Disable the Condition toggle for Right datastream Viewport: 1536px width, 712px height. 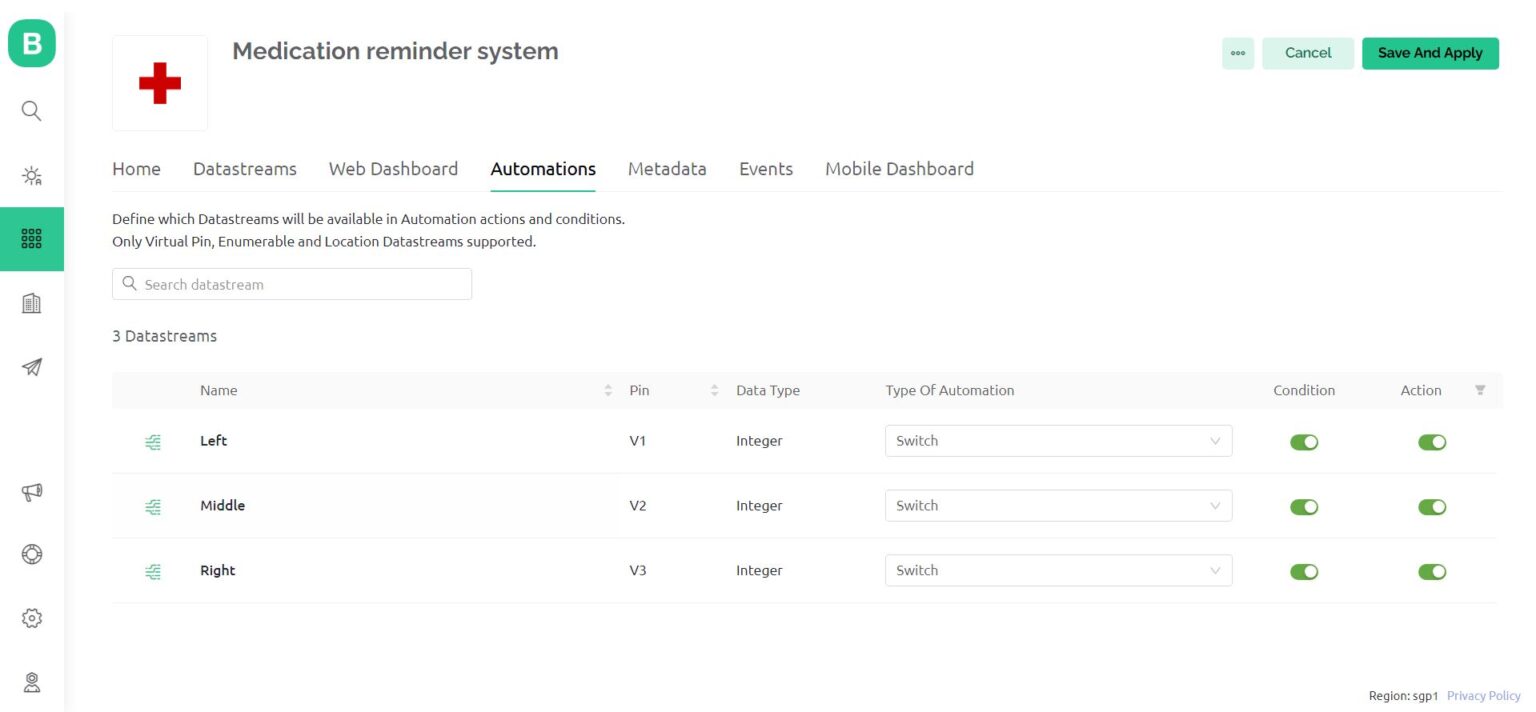click(x=1304, y=571)
